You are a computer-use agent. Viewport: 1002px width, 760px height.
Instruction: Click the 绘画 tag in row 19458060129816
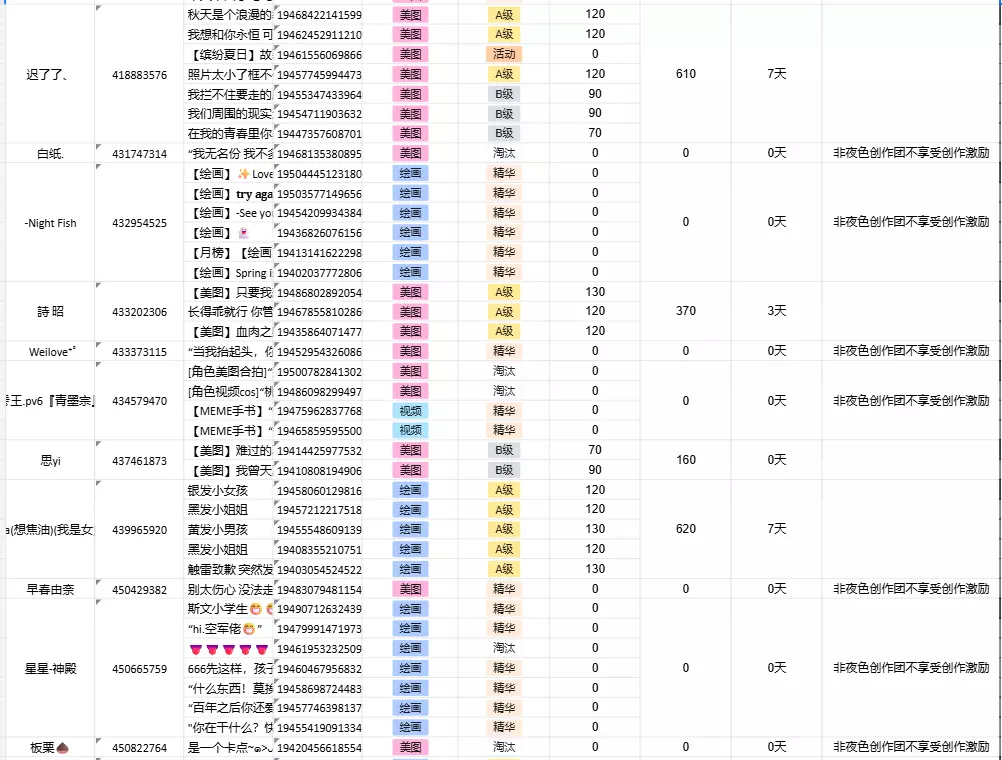(x=410, y=490)
